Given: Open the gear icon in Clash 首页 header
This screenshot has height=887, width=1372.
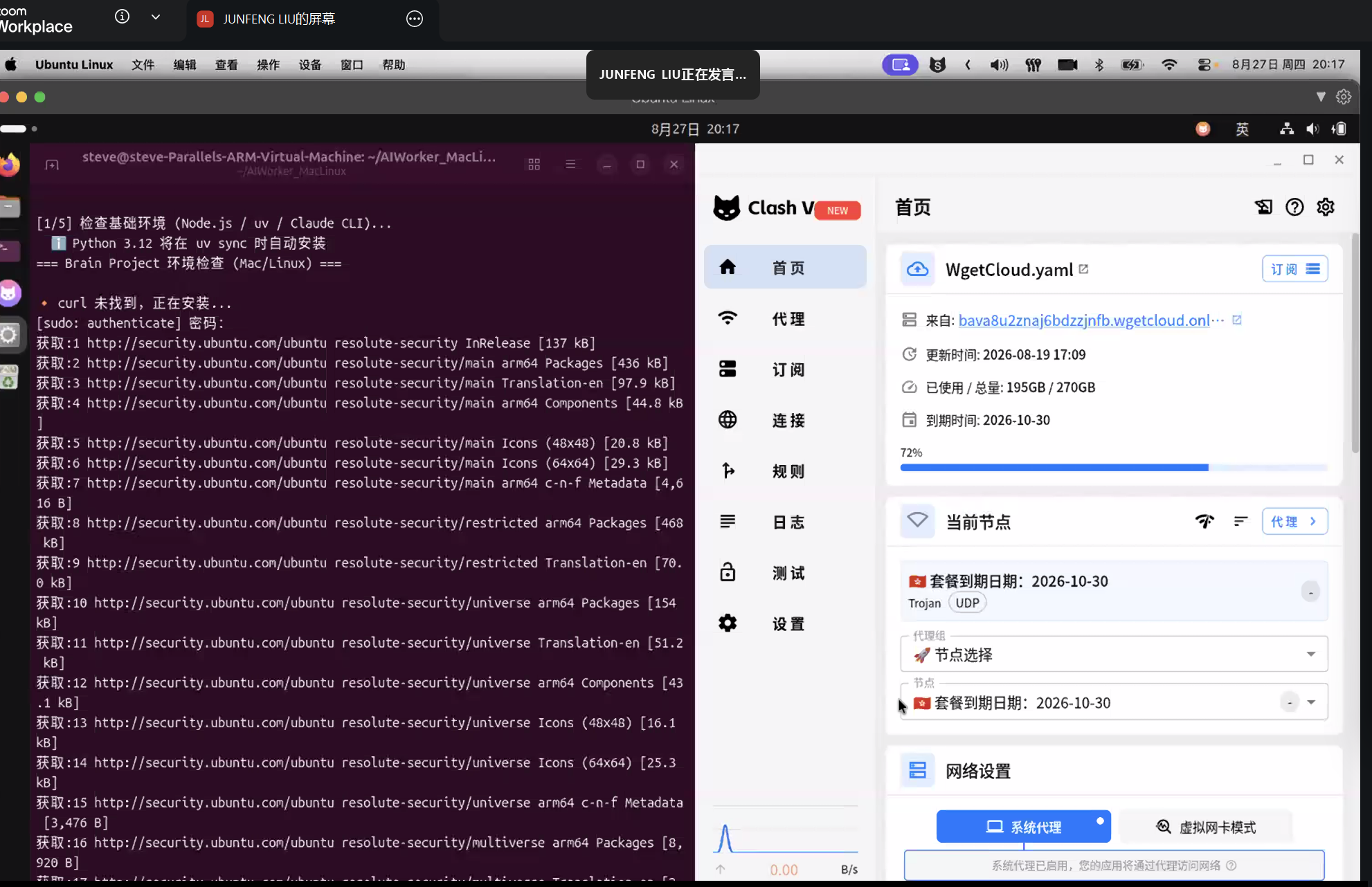Looking at the screenshot, I should pyautogui.click(x=1326, y=207).
